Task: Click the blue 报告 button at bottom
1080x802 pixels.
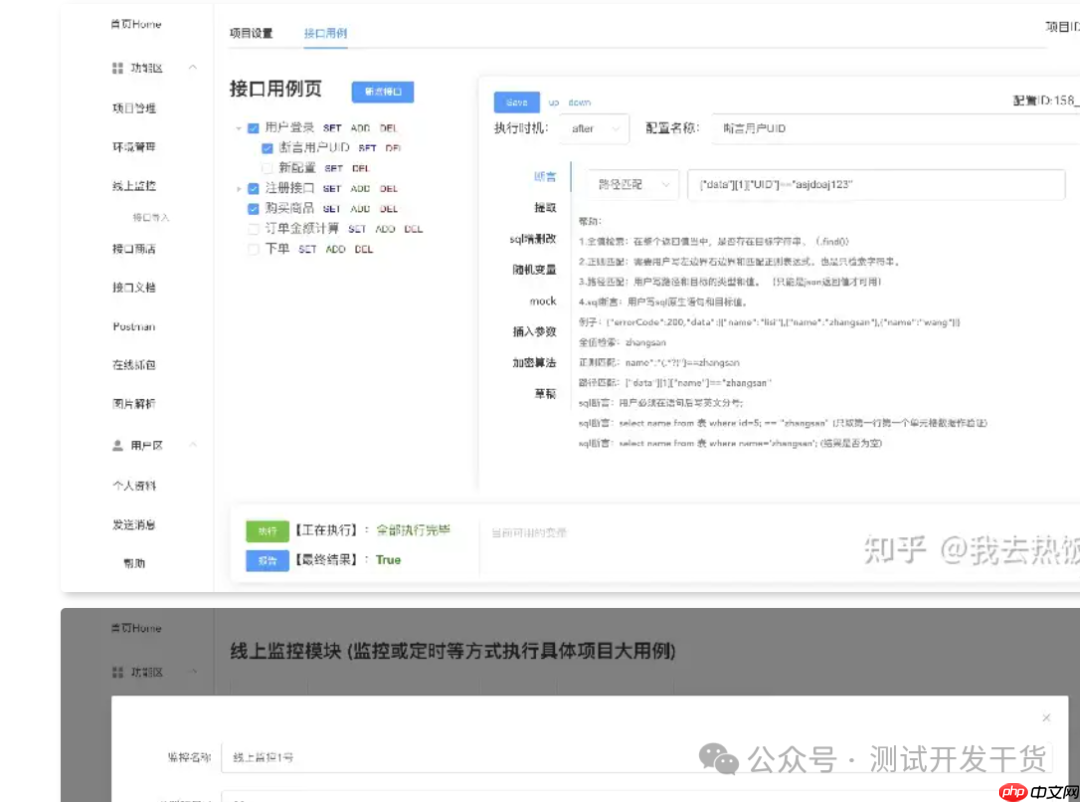Action: coord(266,561)
